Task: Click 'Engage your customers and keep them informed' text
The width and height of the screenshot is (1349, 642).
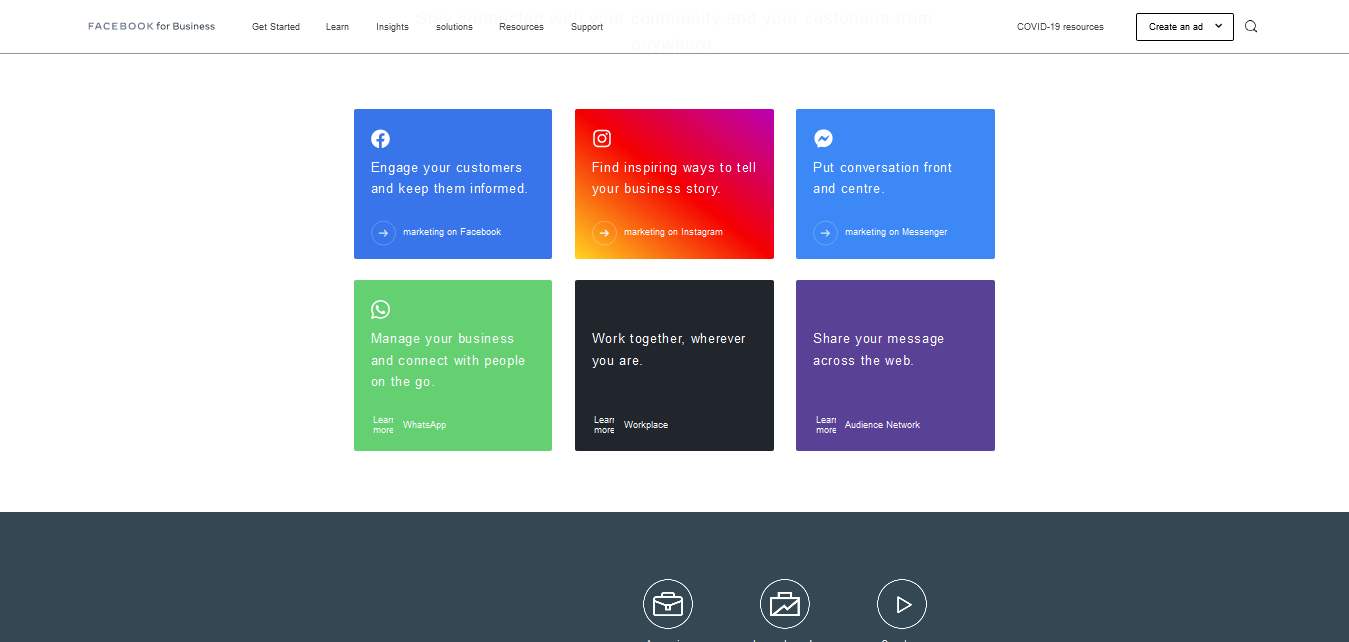Action: pos(449,178)
